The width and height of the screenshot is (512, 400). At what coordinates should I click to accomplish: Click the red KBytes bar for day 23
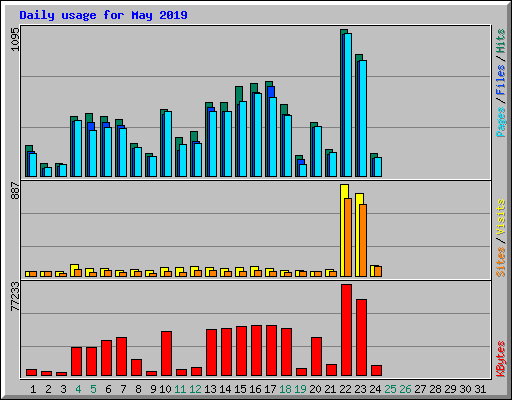(361, 338)
